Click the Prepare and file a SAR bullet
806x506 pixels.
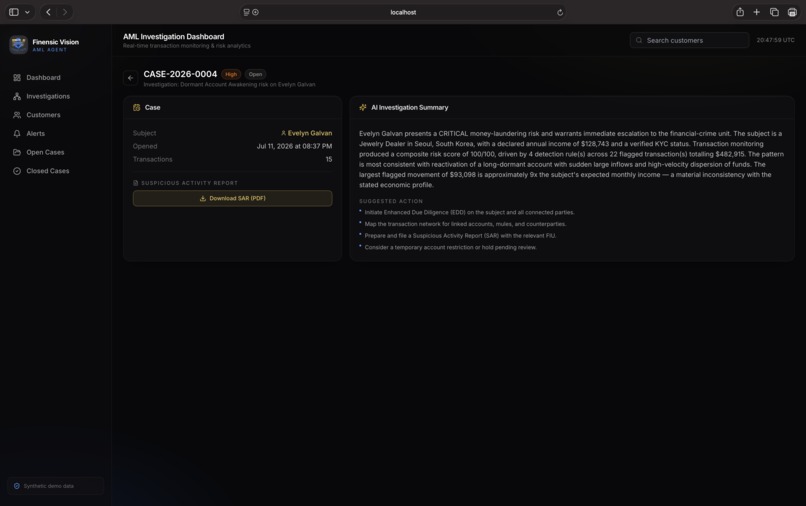click(460, 236)
